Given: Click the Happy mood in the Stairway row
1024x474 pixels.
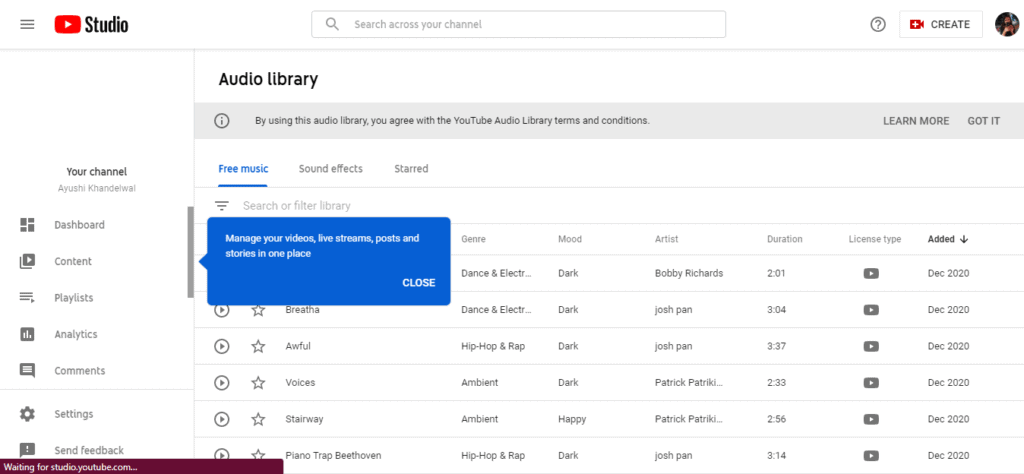Looking at the screenshot, I should coord(572,419).
